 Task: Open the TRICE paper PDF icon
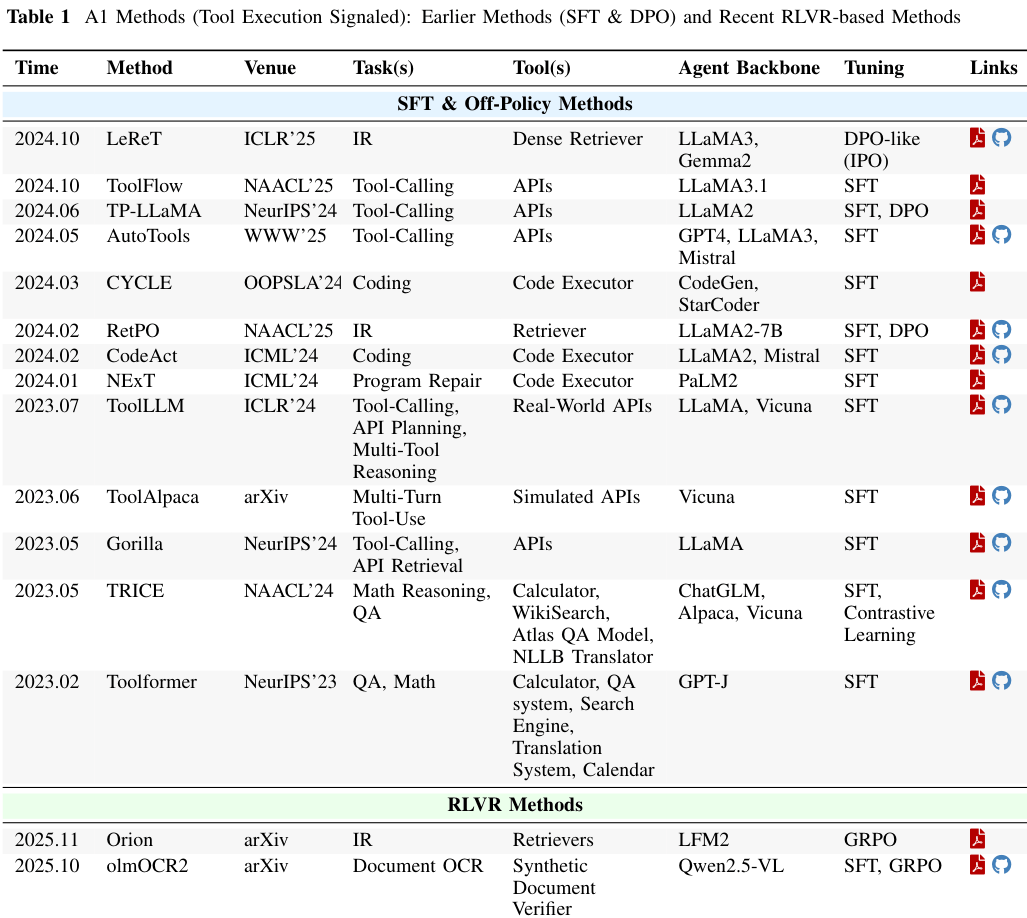[x=978, y=590]
